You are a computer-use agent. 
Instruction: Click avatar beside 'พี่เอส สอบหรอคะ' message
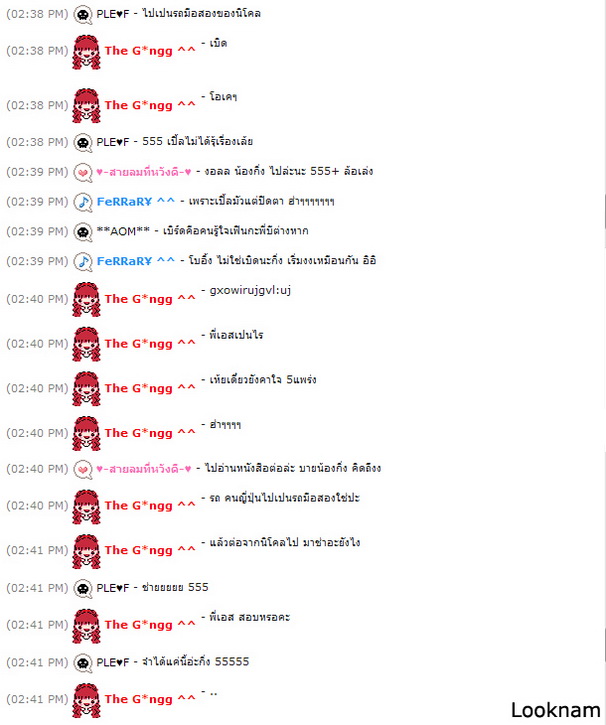[86, 626]
